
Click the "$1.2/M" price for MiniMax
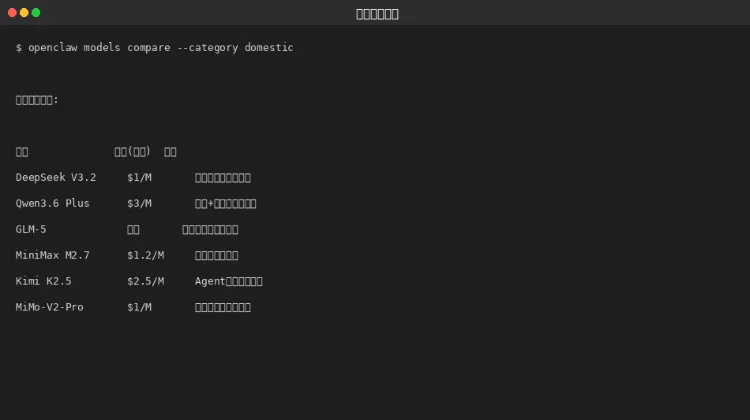145,255
